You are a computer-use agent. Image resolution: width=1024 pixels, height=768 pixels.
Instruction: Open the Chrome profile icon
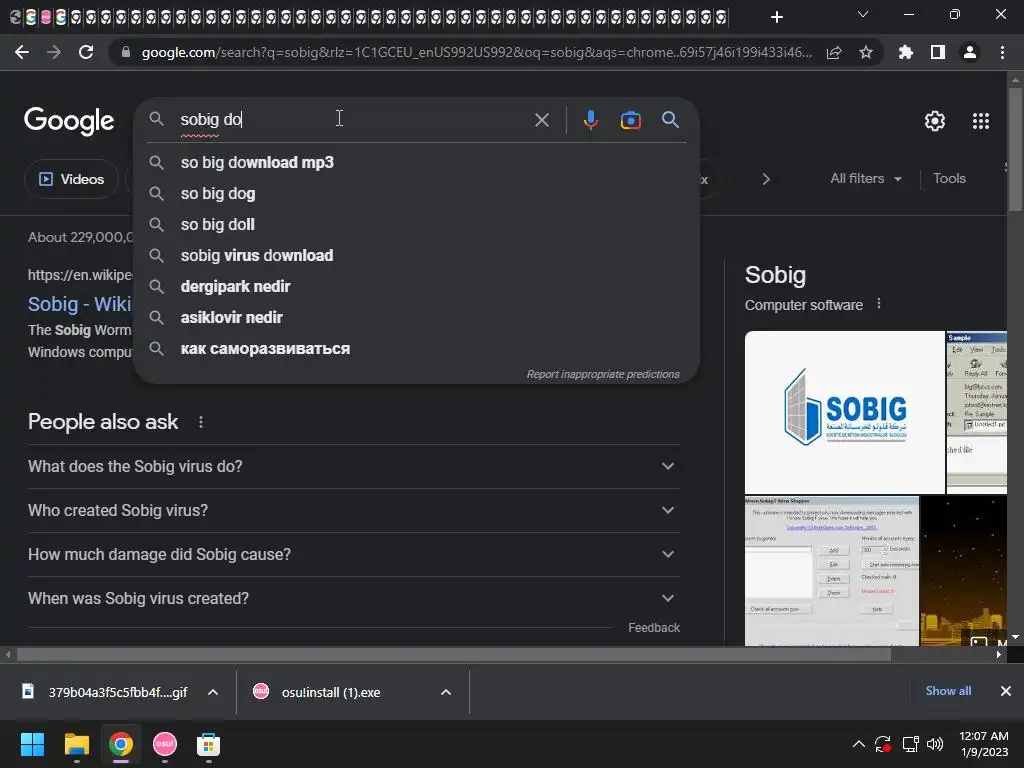(970, 52)
